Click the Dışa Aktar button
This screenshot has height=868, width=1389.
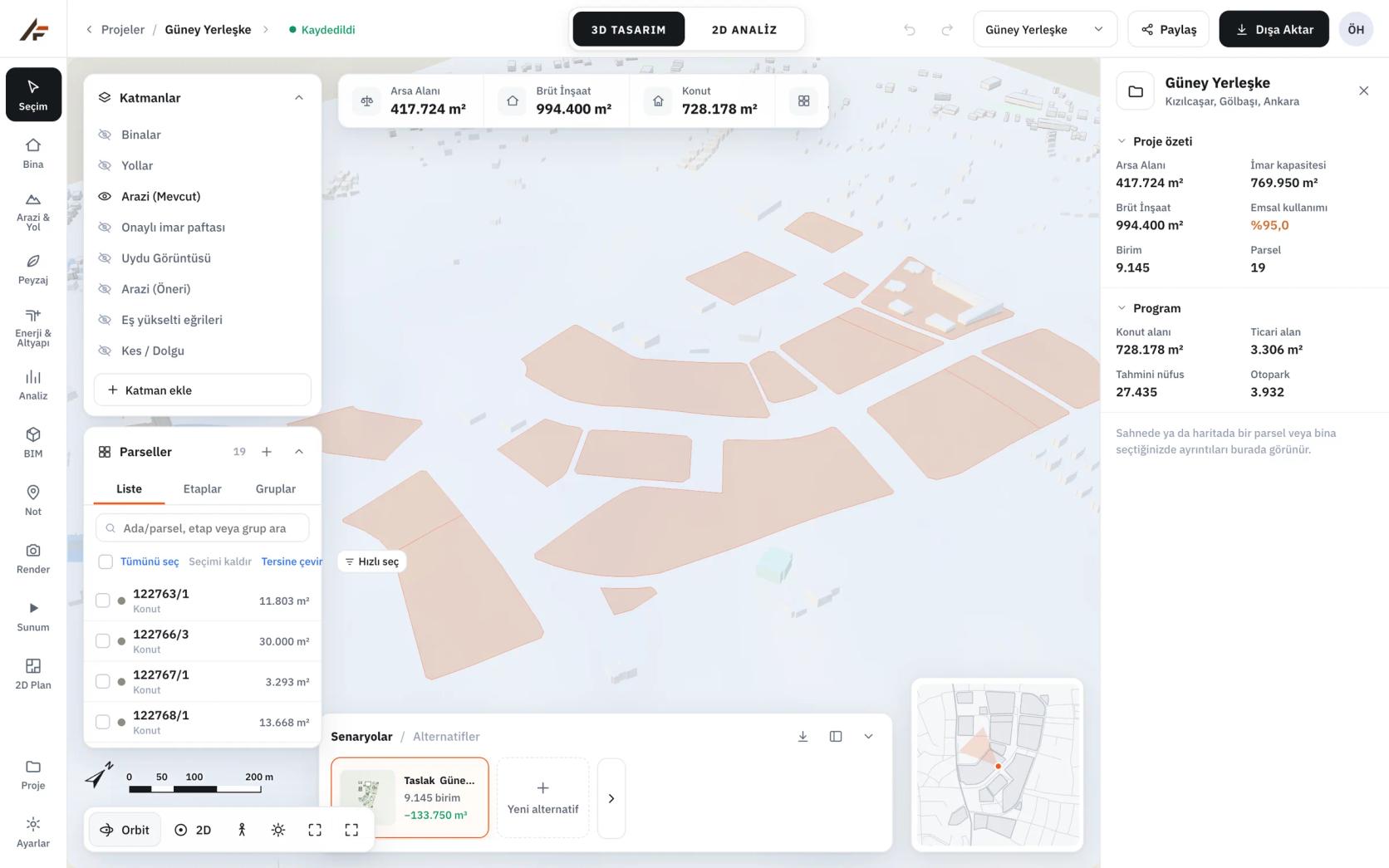1274,30
